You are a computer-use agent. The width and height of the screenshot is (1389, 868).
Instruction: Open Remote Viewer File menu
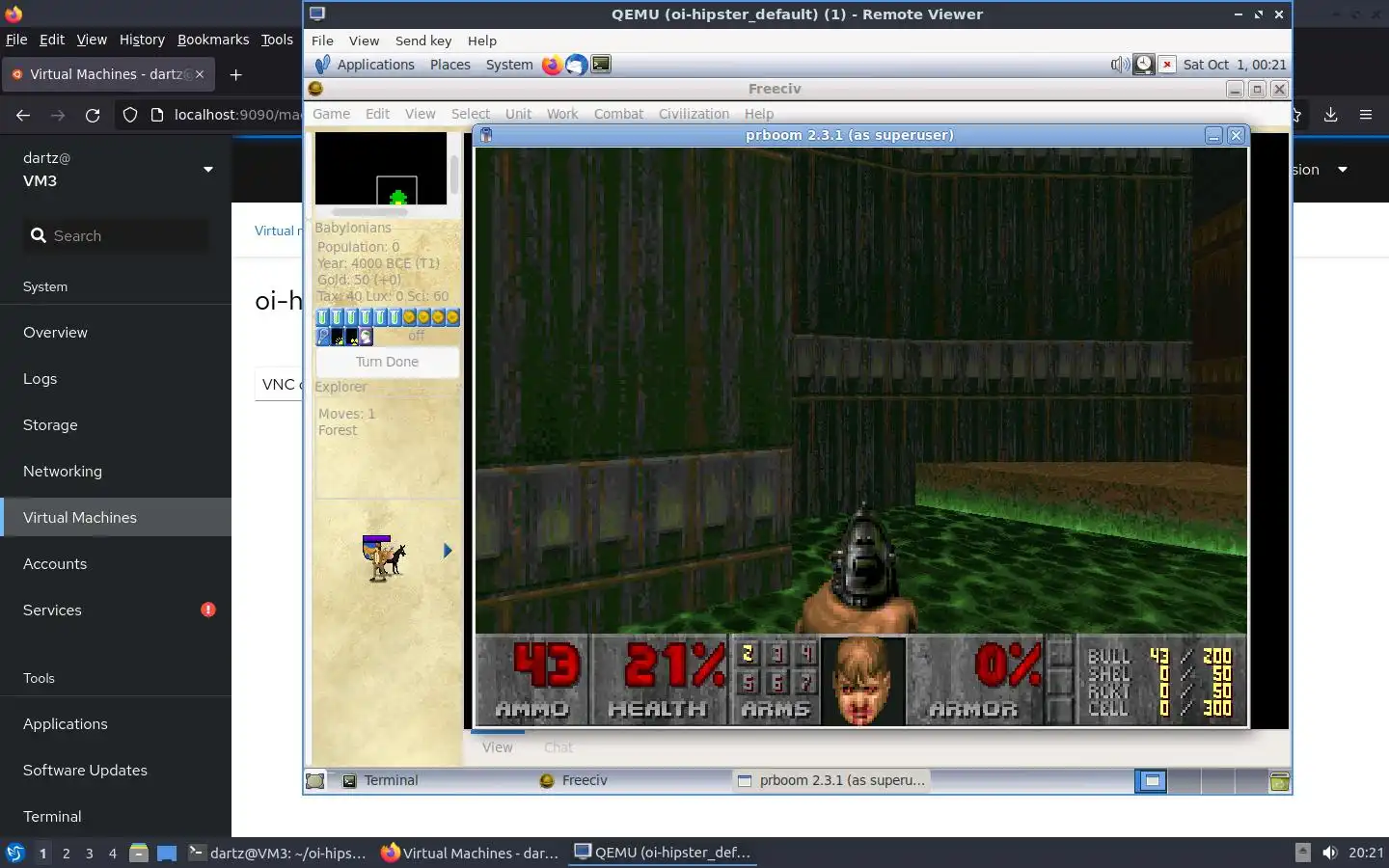tap(322, 41)
